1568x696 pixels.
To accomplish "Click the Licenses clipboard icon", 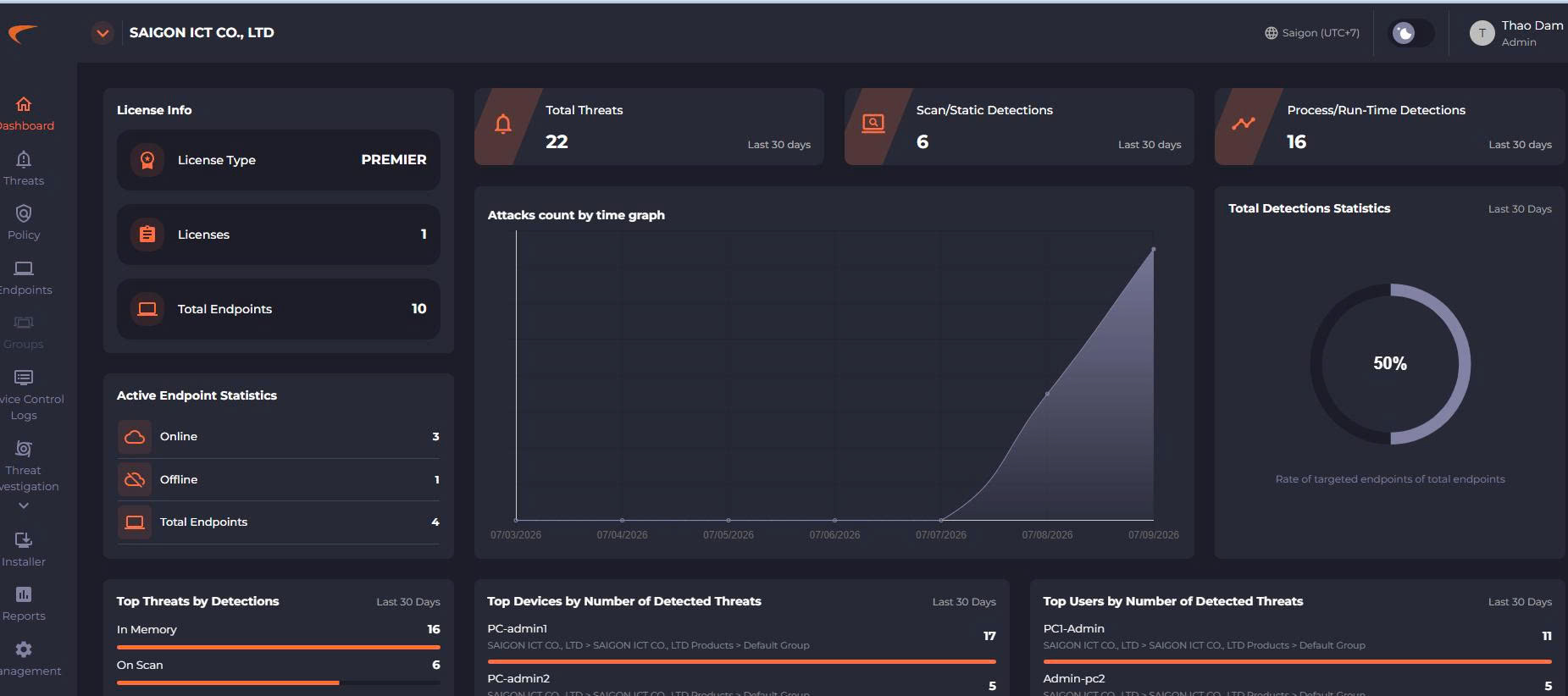I will tap(147, 235).
